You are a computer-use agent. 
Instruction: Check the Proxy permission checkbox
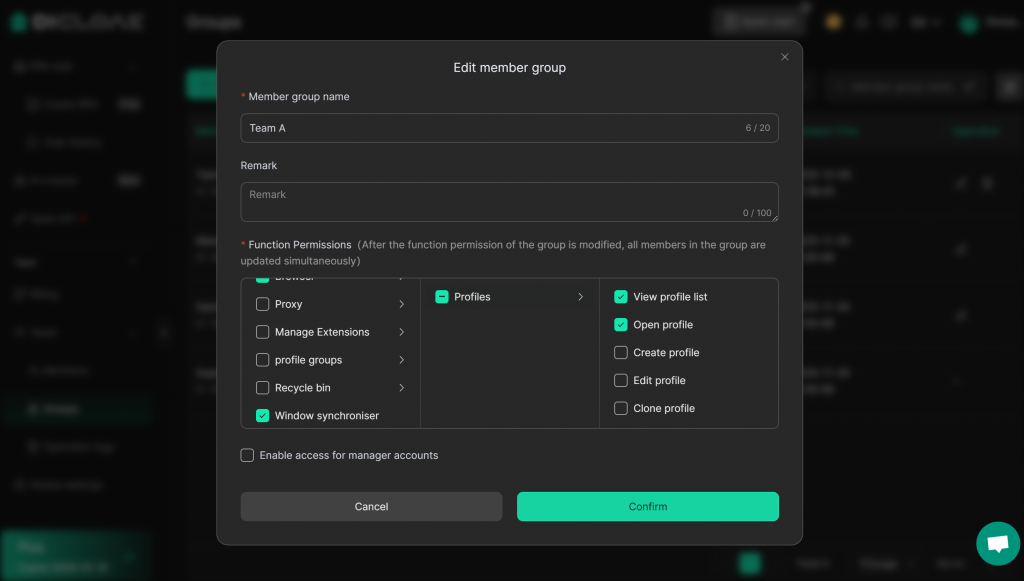(x=263, y=304)
